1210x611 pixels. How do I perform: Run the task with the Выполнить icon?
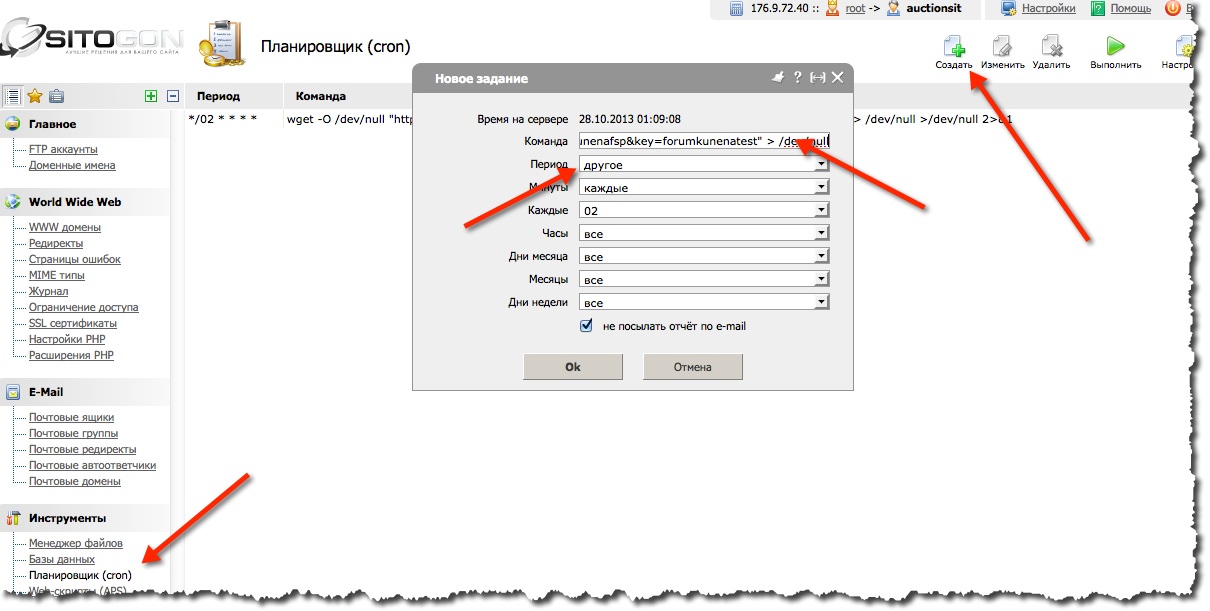1115,46
